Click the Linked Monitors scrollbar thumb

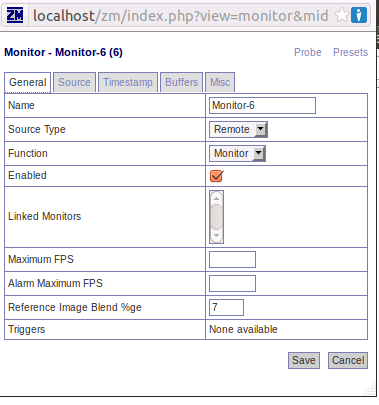[216, 217]
